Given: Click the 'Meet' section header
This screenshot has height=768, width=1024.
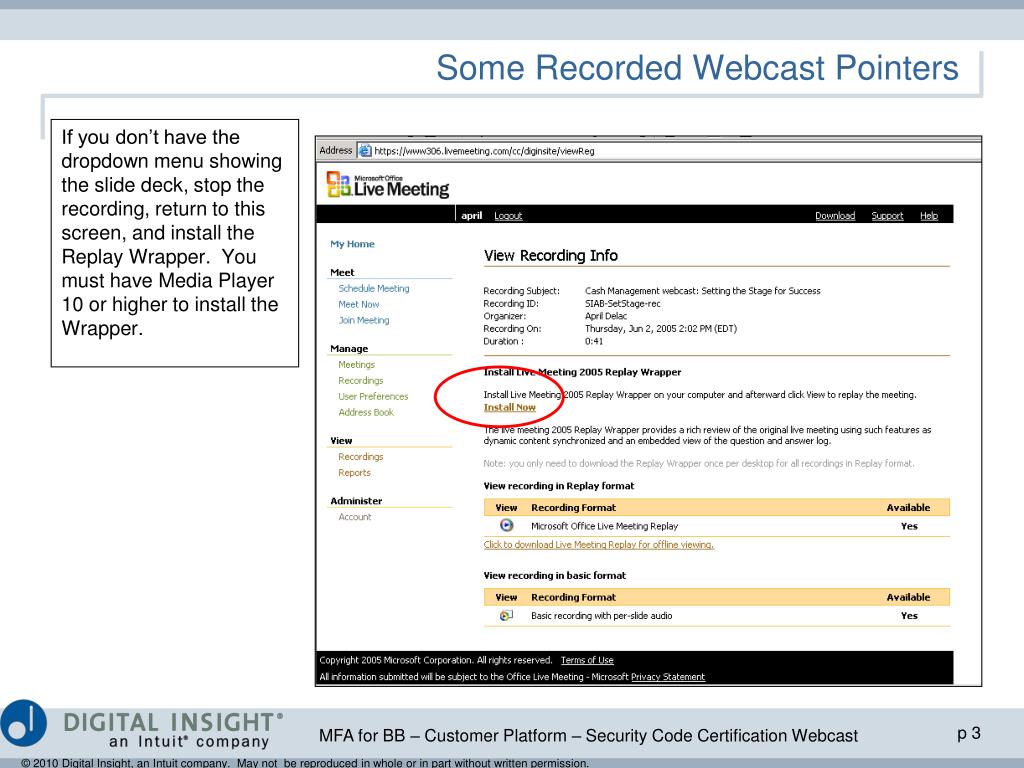Looking at the screenshot, I should [342, 272].
